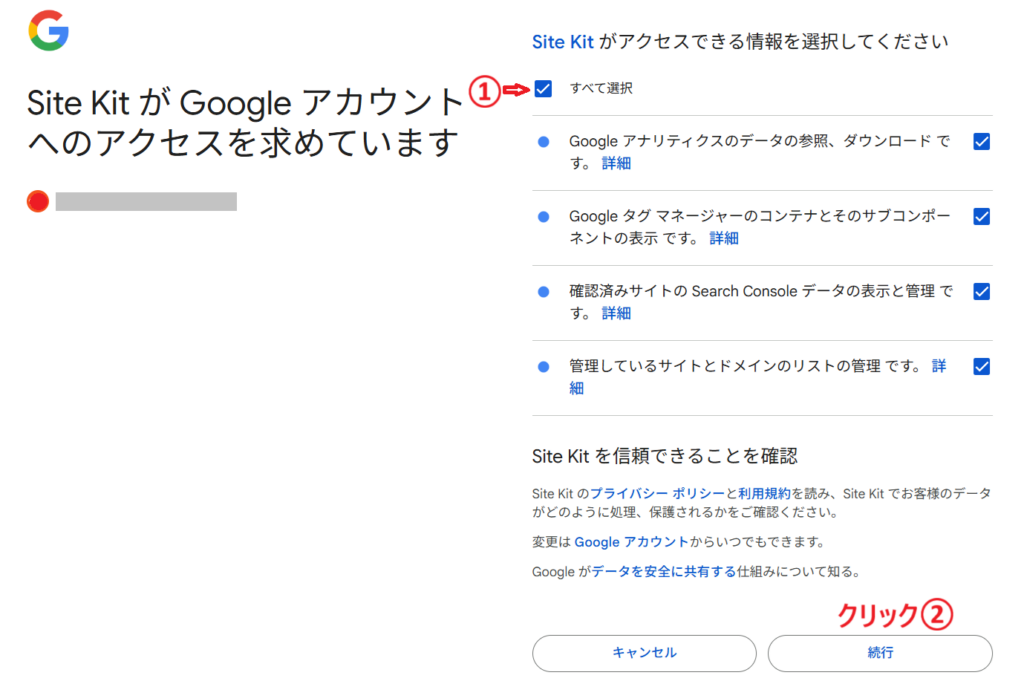The width and height of the screenshot is (1024, 681).
Task: Toggle the Search Console データ permission checkbox
Action: pos(981,291)
